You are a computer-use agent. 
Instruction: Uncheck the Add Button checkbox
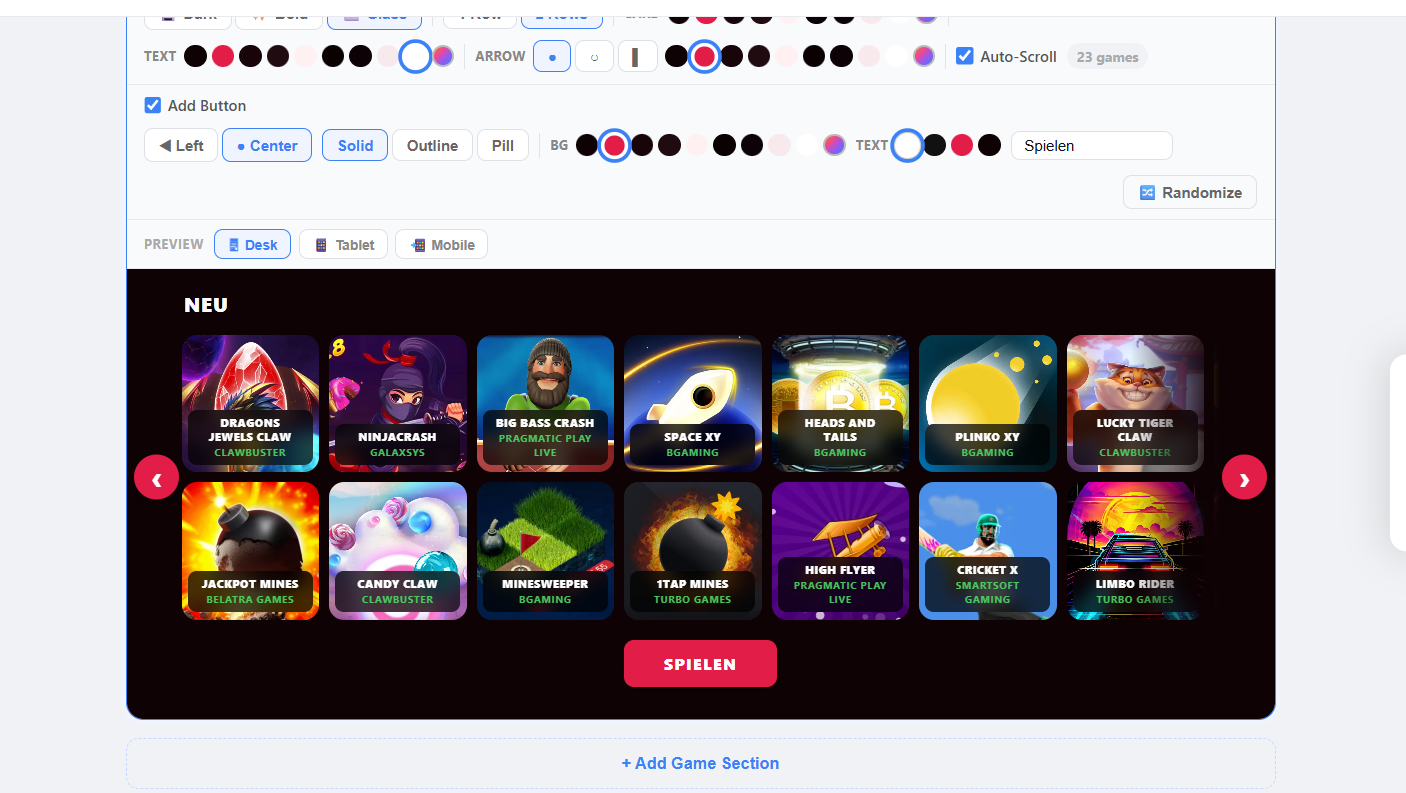(153, 105)
